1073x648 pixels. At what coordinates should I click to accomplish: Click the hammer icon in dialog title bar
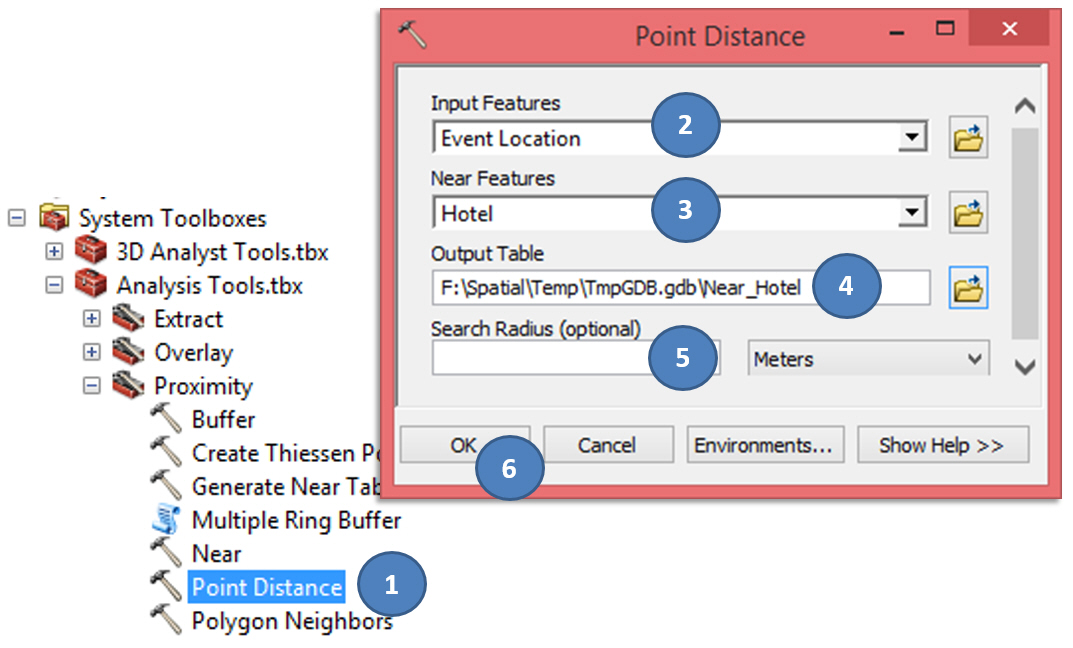(x=413, y=34)
